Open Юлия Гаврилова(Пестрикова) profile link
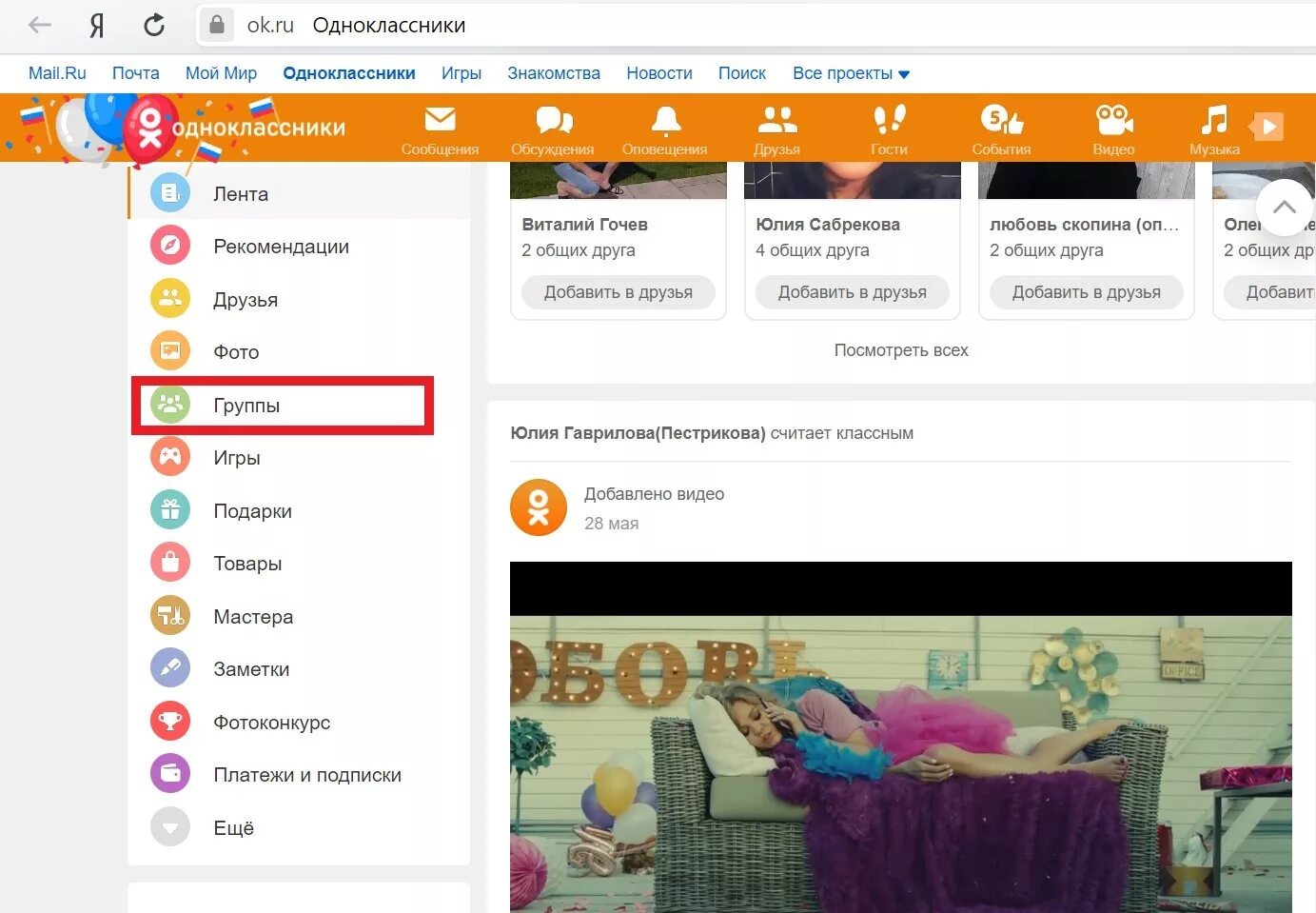1316x913 pixels. [x=638, y=433]
